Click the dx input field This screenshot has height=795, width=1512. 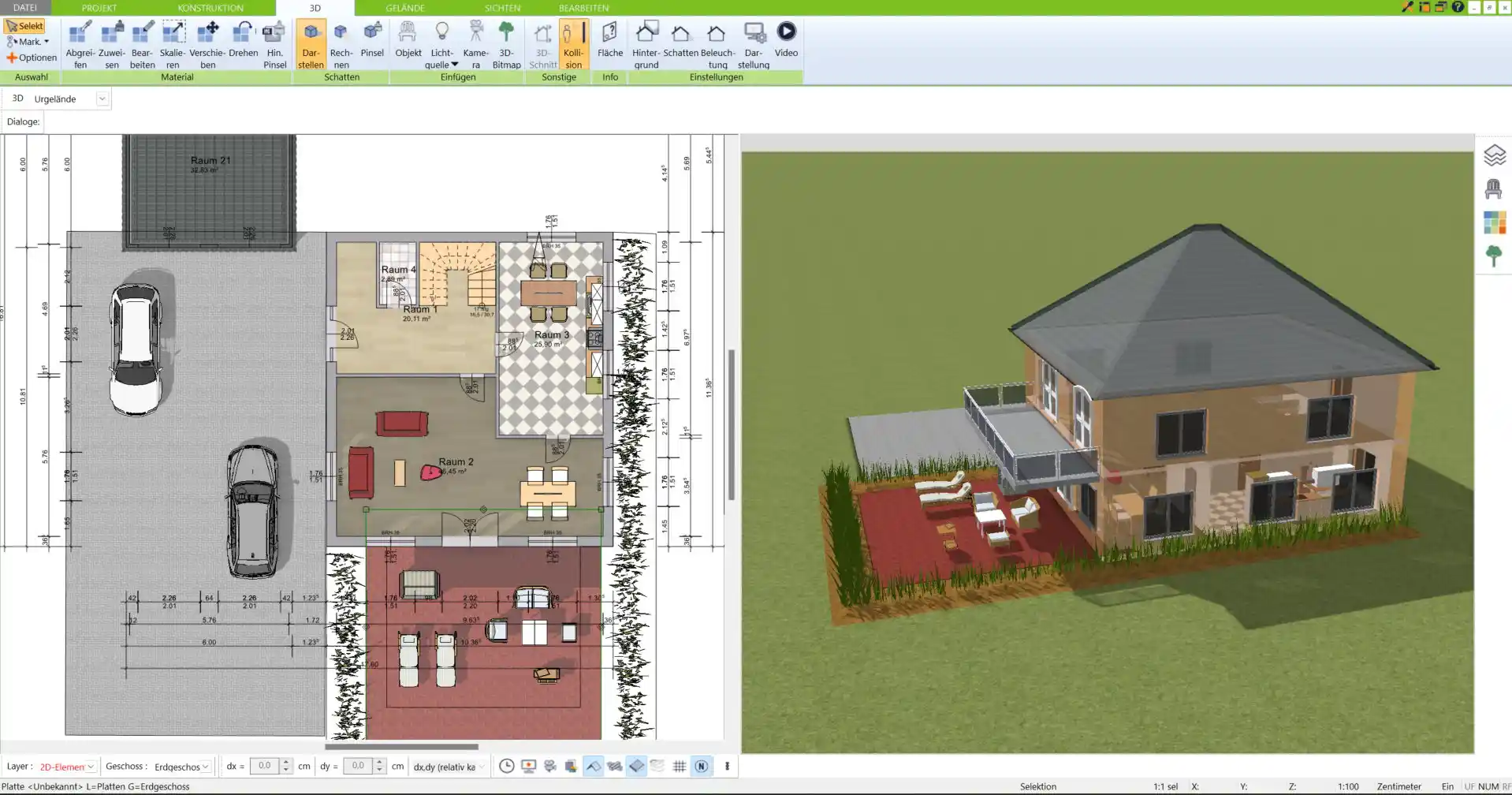tap(264, 766)
